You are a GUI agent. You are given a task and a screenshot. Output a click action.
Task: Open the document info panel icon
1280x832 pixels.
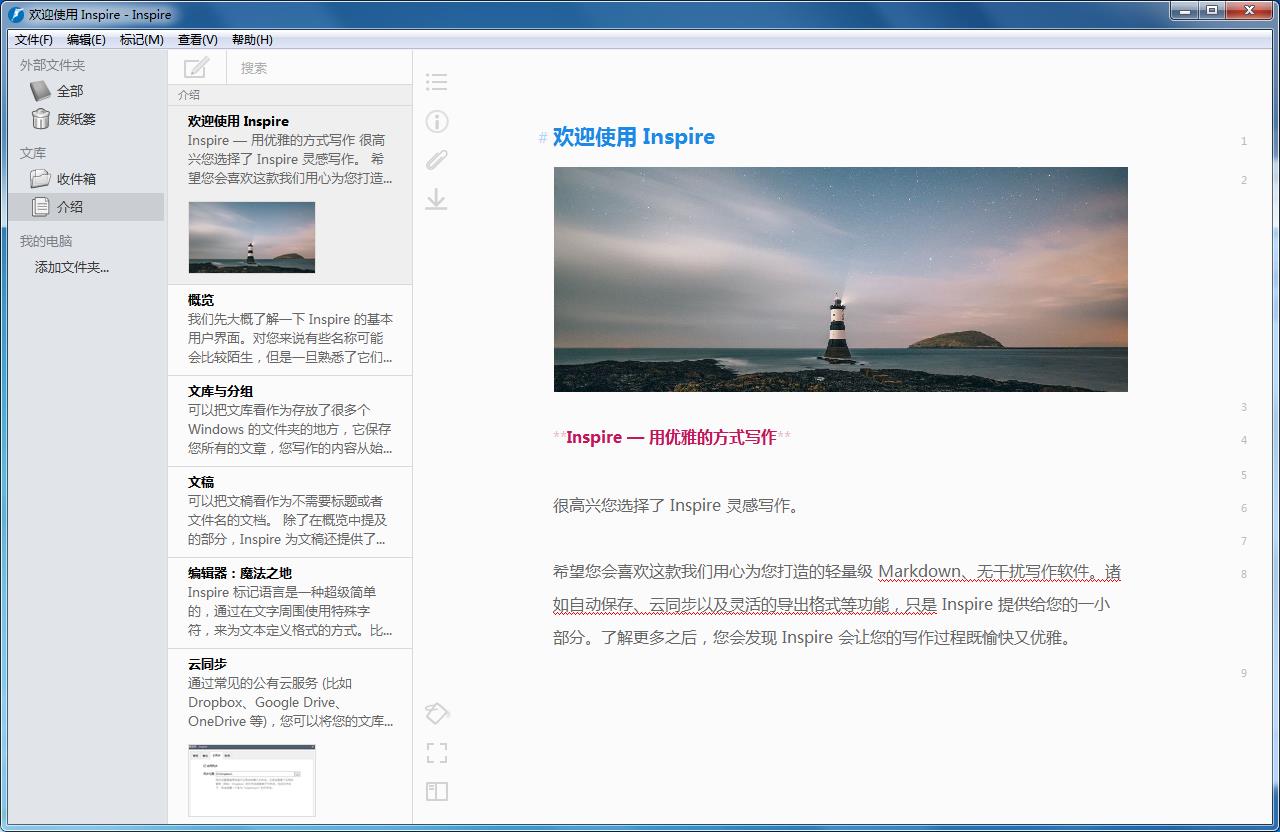click(436, 120)
